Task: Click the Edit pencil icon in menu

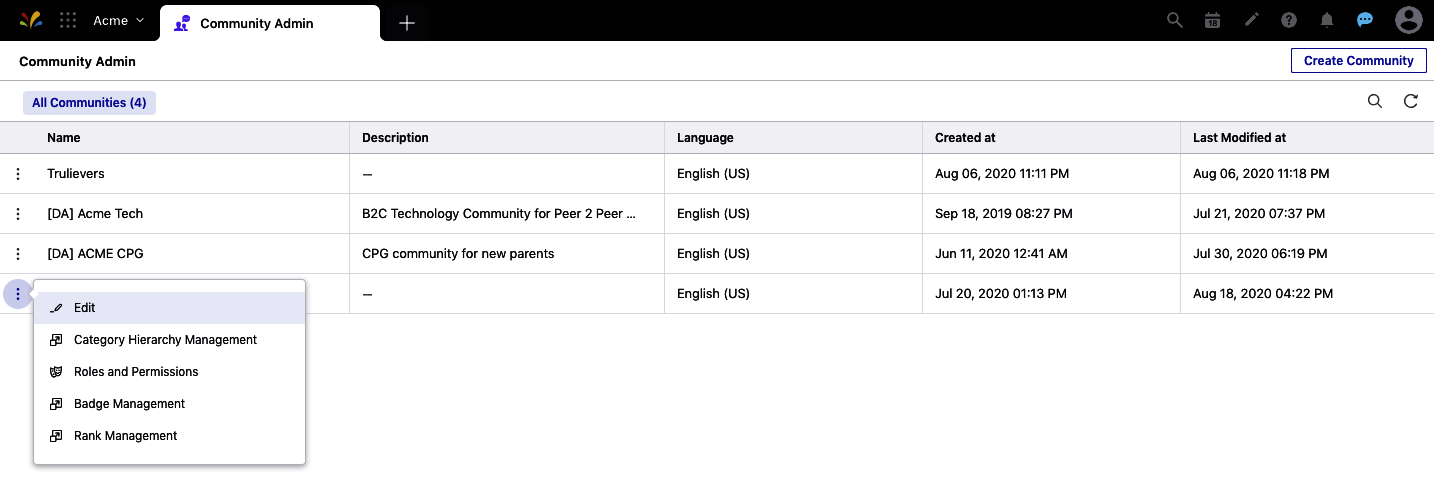Action: click(56, 308)
